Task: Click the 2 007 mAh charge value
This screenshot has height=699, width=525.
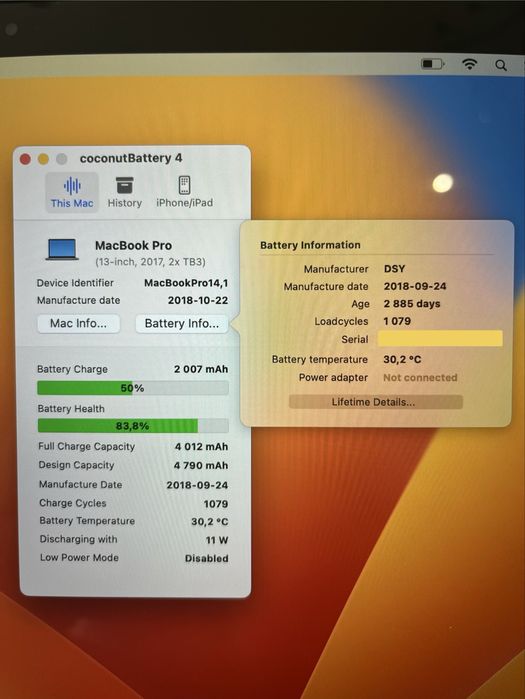Action: pos(201,369)
